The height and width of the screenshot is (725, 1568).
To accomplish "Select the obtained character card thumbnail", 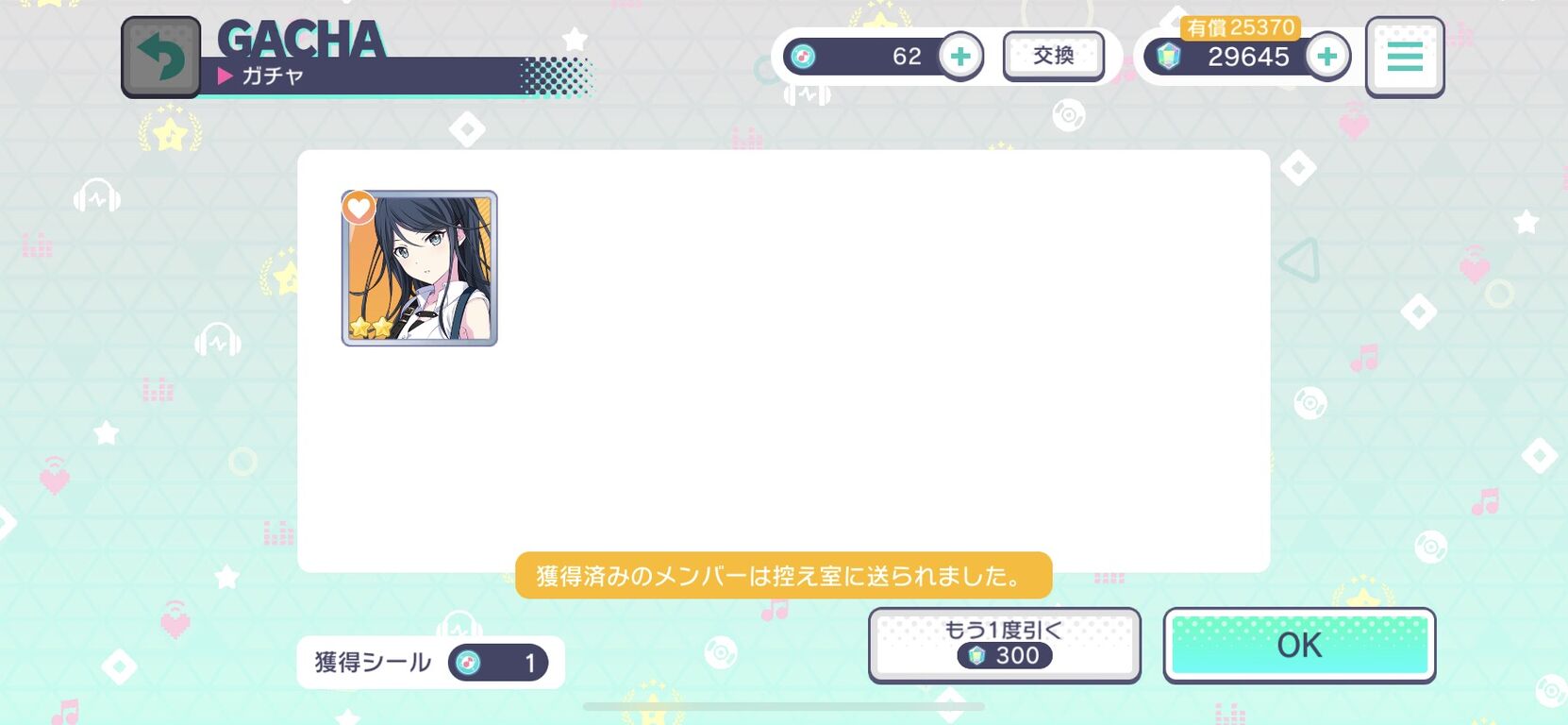I will point(420,268).
